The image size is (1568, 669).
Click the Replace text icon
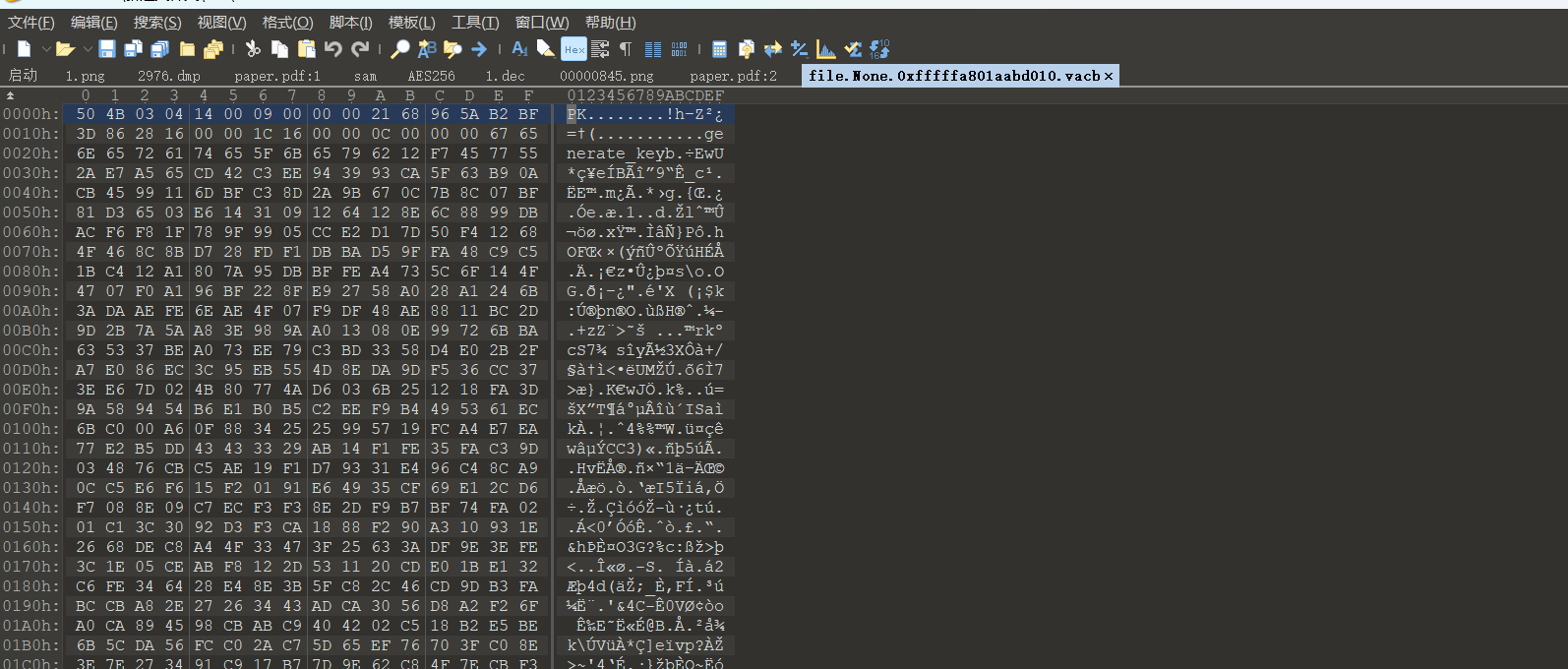tap(427, 49)
